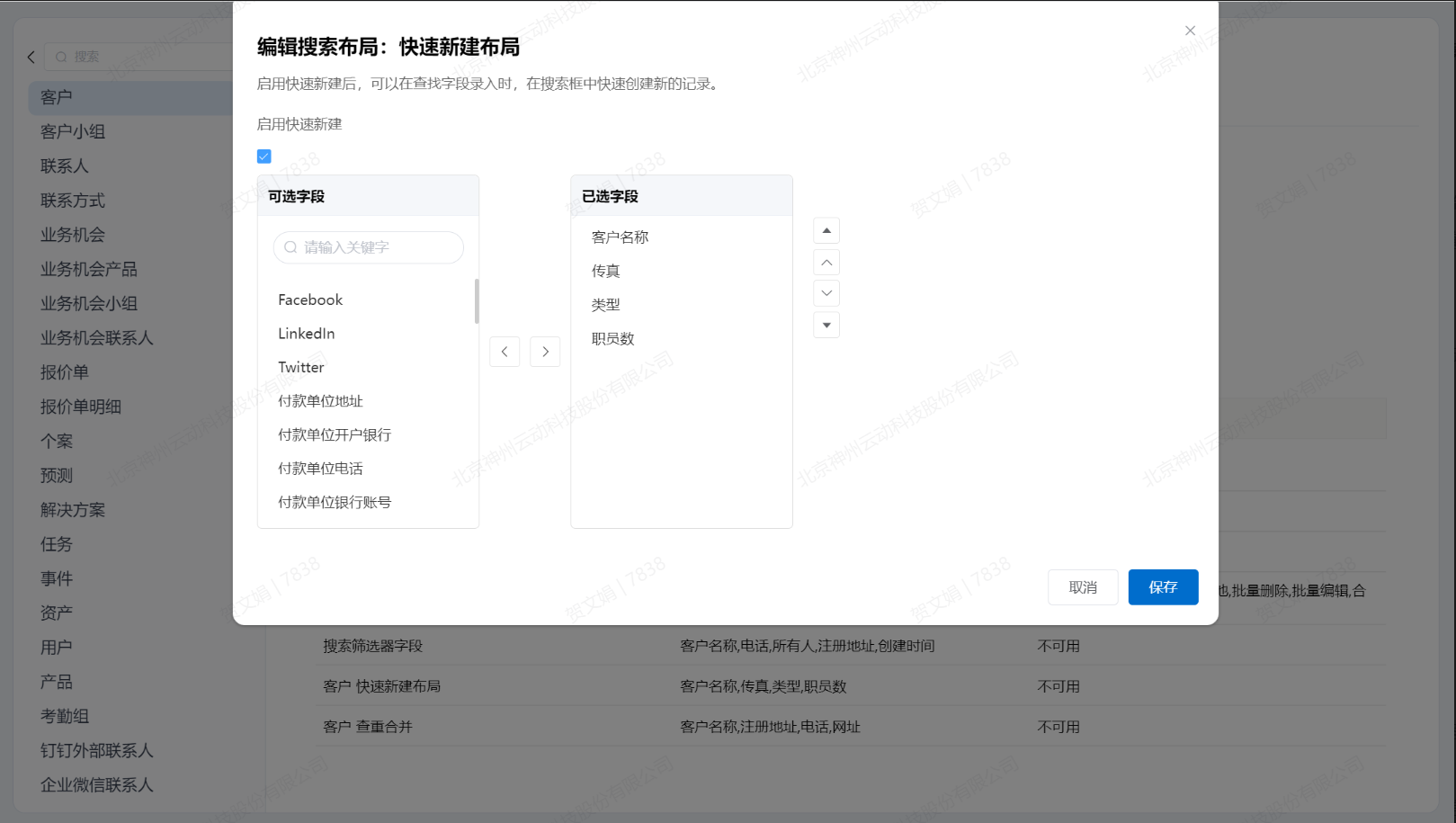Move field to the selected list
The width and height of the screenshot is (1456, 823).
coord(545,352)
